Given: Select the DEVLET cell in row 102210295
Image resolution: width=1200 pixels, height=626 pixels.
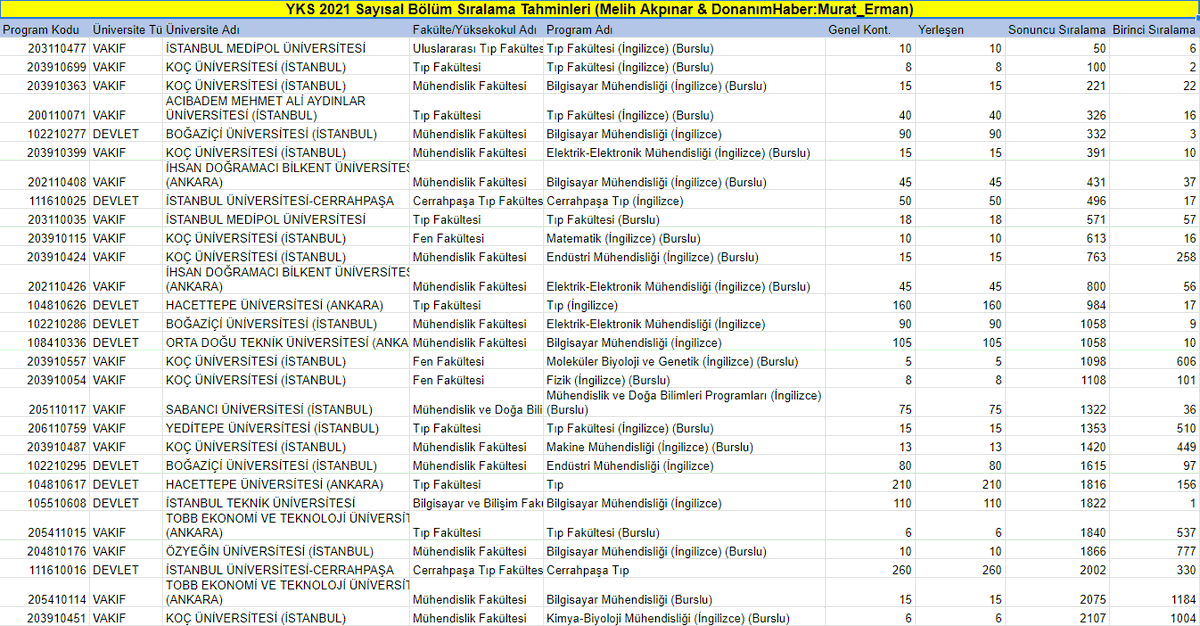Looking at the screenshot, I should tap(126, 466).
